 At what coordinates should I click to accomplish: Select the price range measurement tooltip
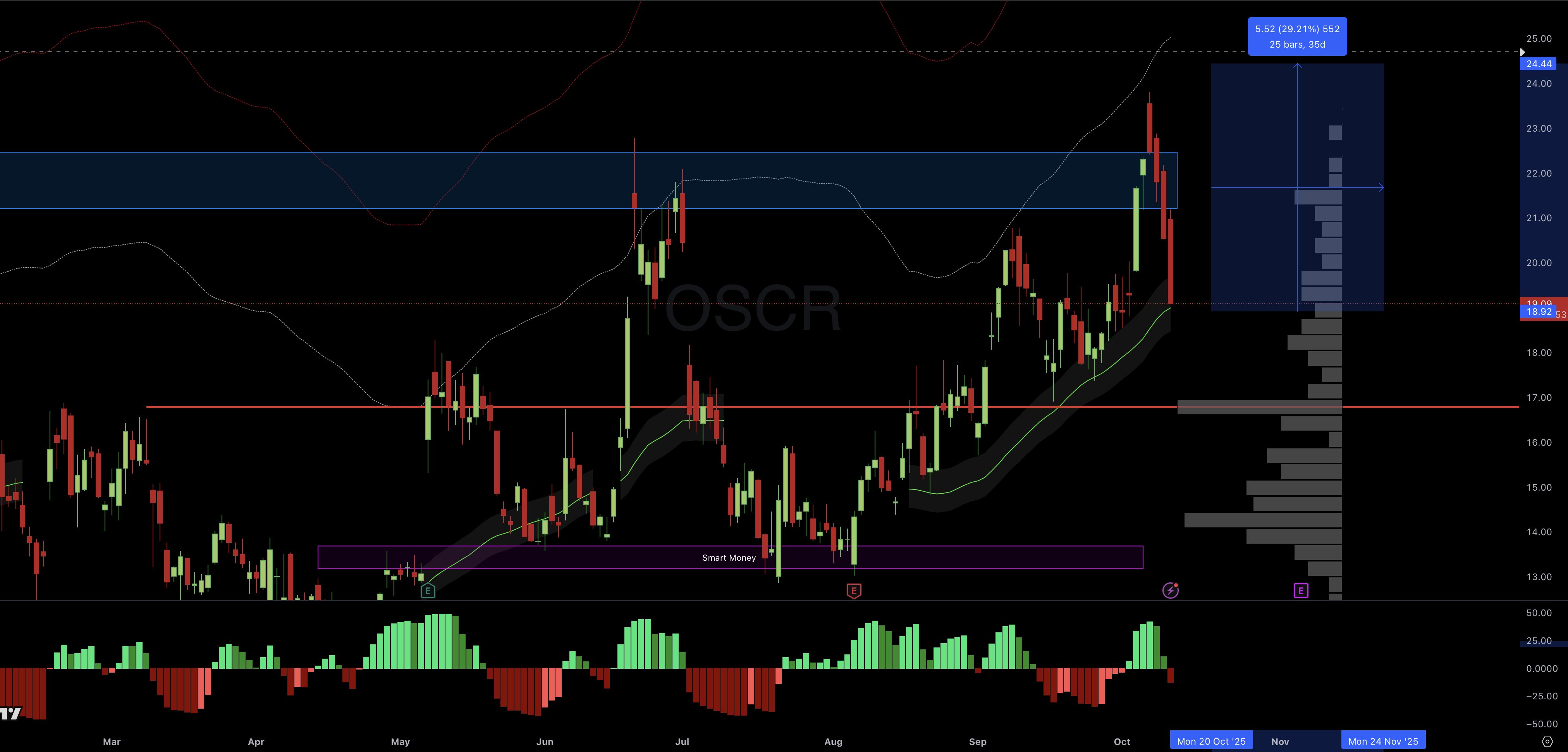1297,36
